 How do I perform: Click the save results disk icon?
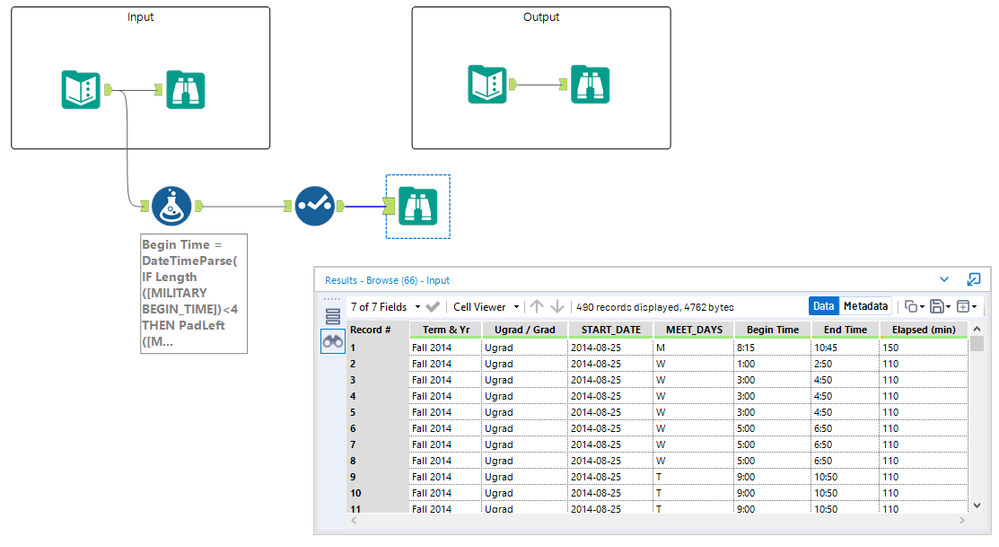click(x=937, y=307)
